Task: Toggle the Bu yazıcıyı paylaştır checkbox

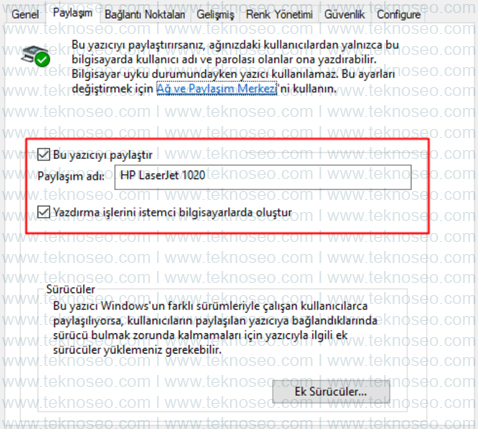Action: [x=44, y=155]
